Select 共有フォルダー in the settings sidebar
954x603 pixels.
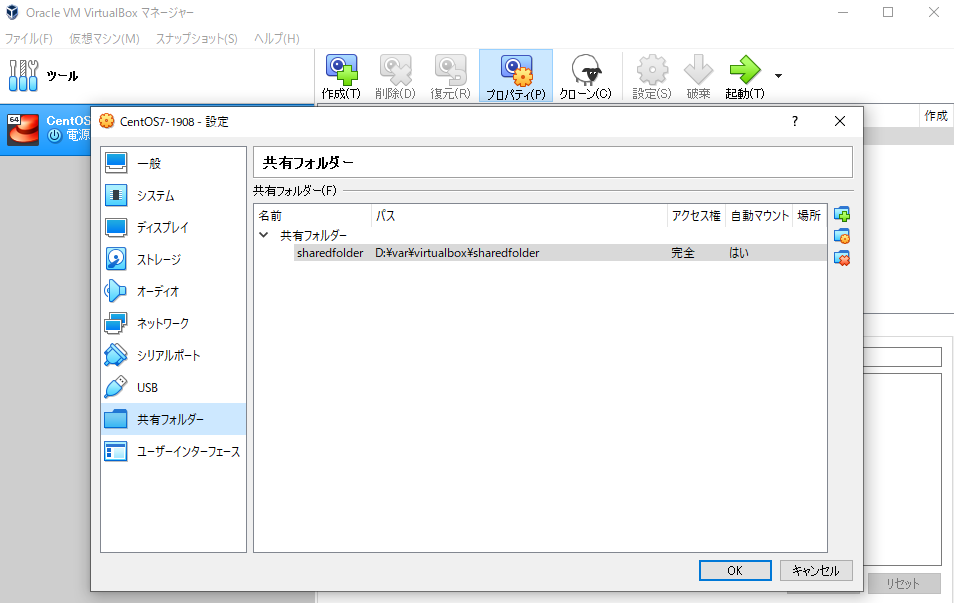(173, 419)
